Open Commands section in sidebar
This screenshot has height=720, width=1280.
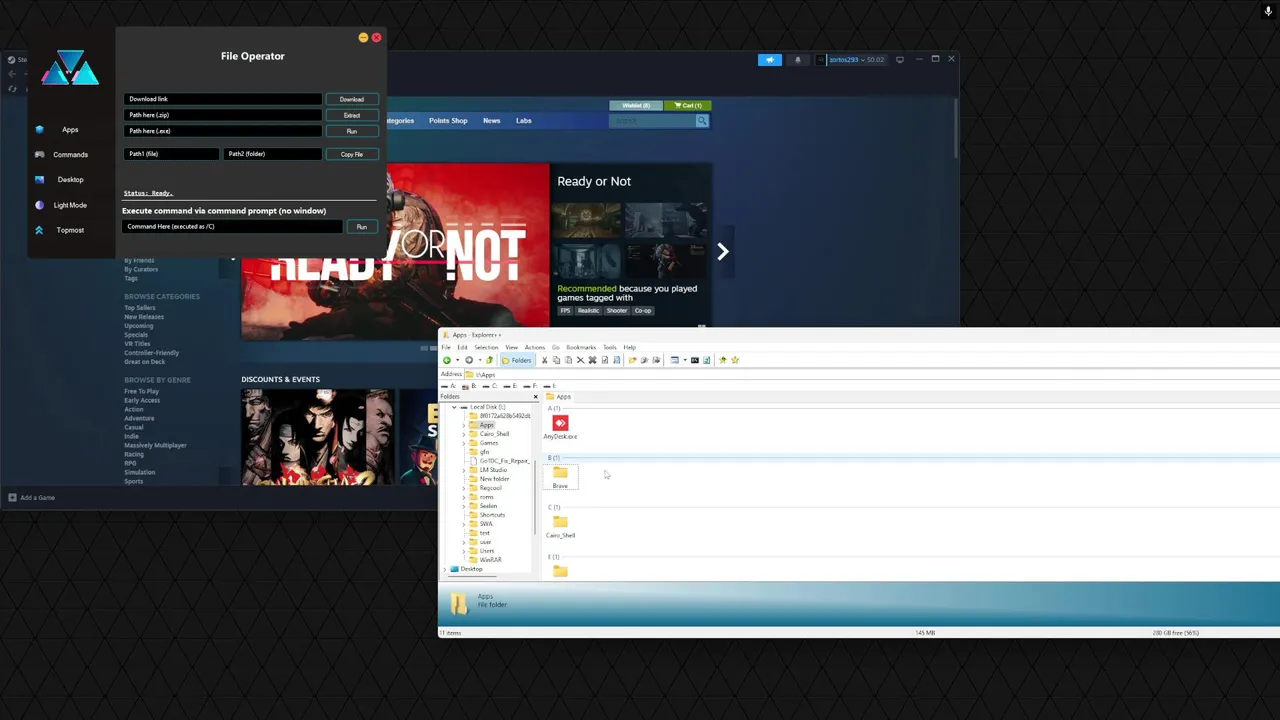click(69, 154)
